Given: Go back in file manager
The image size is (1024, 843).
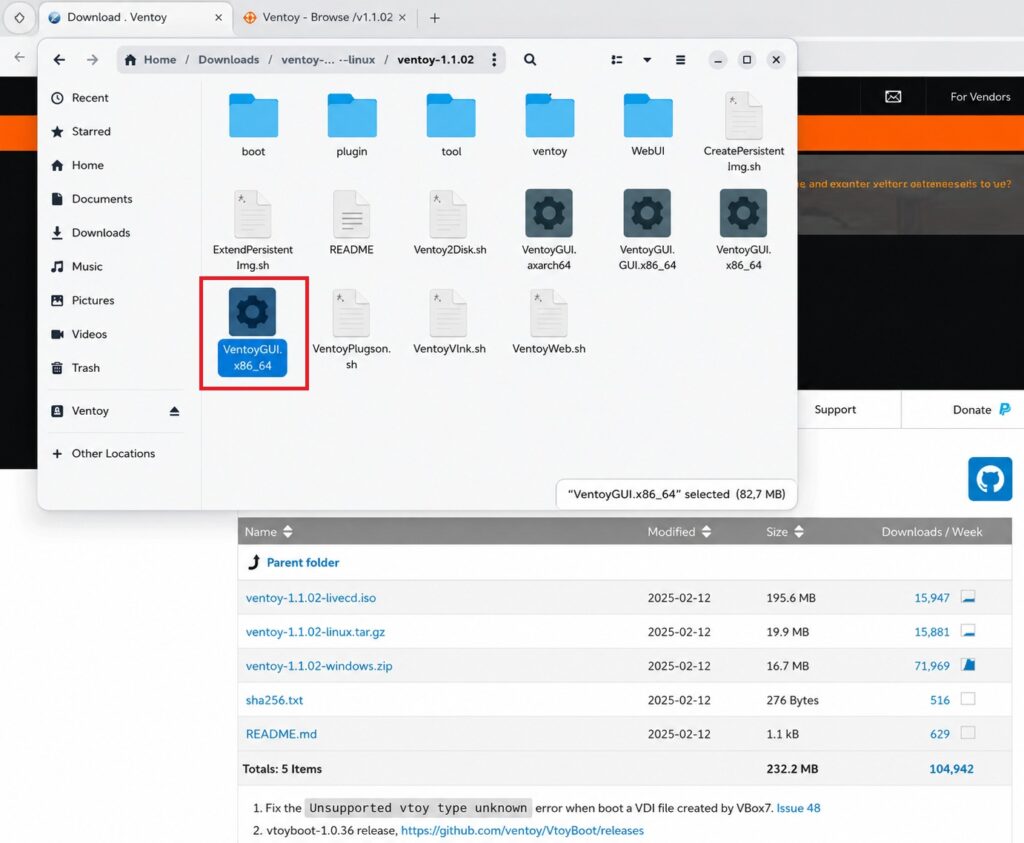Looking at the screenshot, I should pos(59,59).
